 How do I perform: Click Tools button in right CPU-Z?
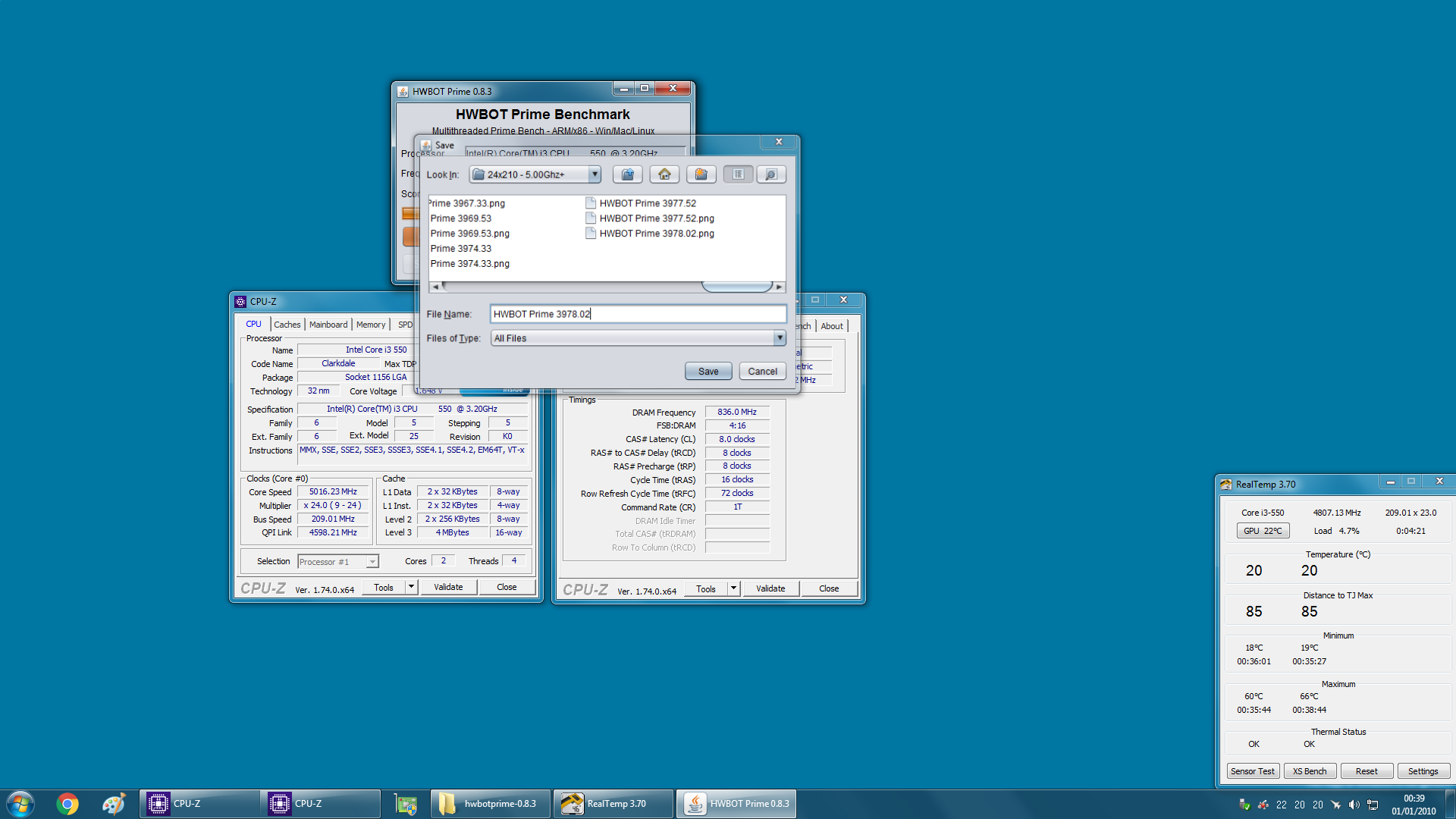pyautogui.click(x=706, y=589)
